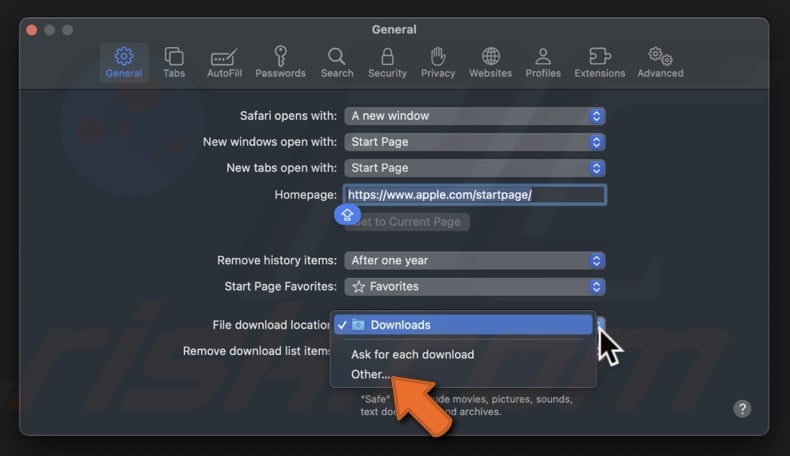Screen dimensions: 790x456
Task: Open the Privacy hand icon pane
Action: click(x=438, y=62)
